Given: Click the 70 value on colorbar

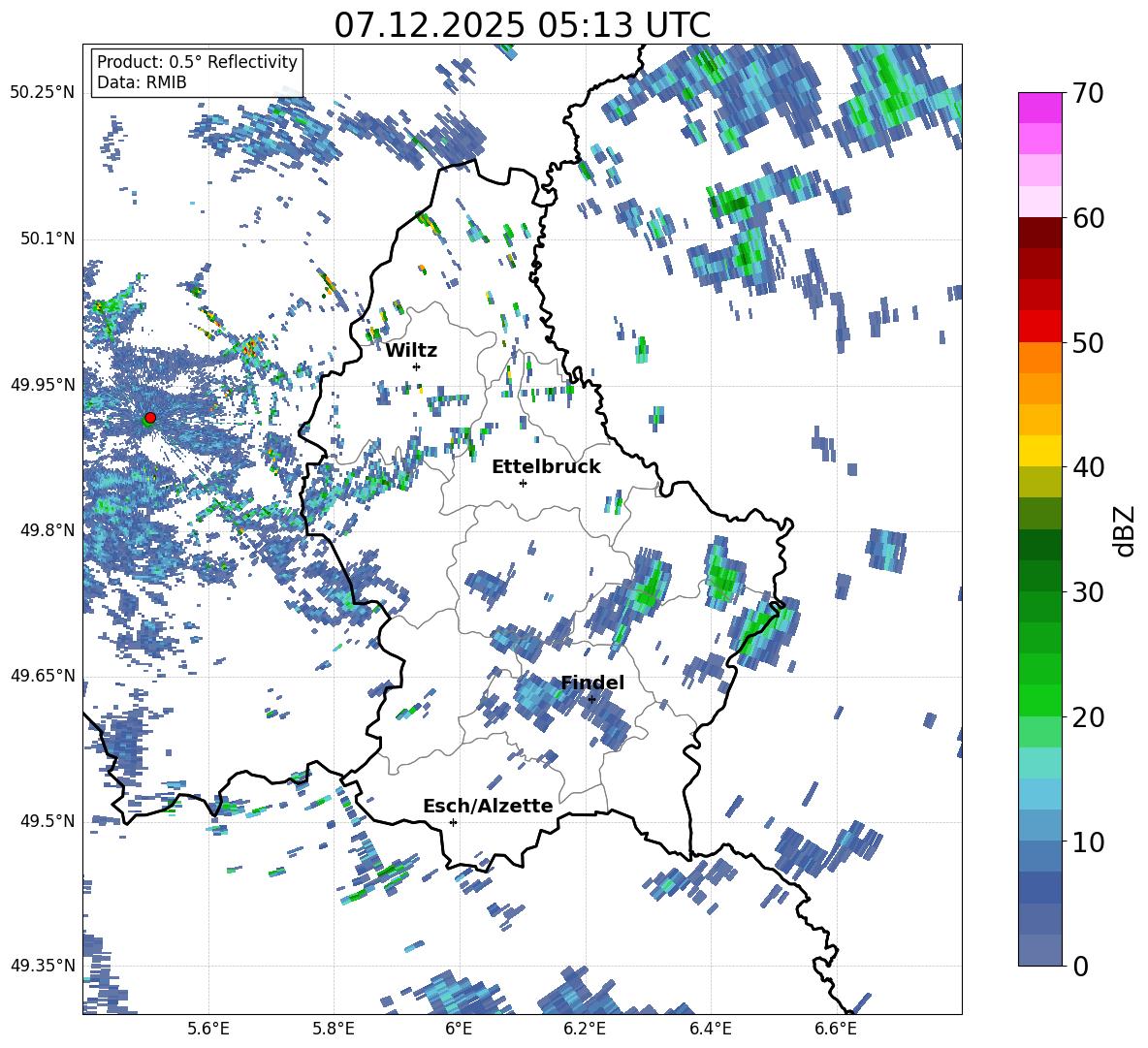Looking at the screenshot, I should pyautogui.click(x=1088, y=94).
